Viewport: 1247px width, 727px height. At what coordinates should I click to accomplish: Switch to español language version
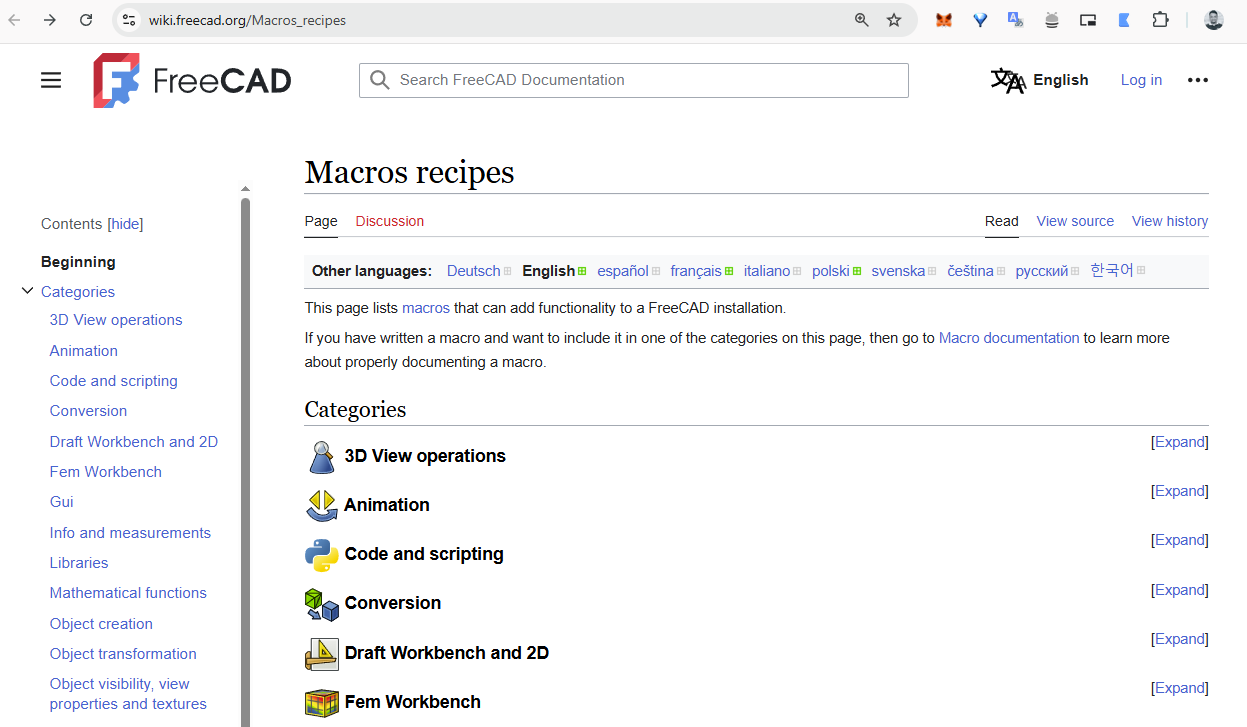click(623, 271)
